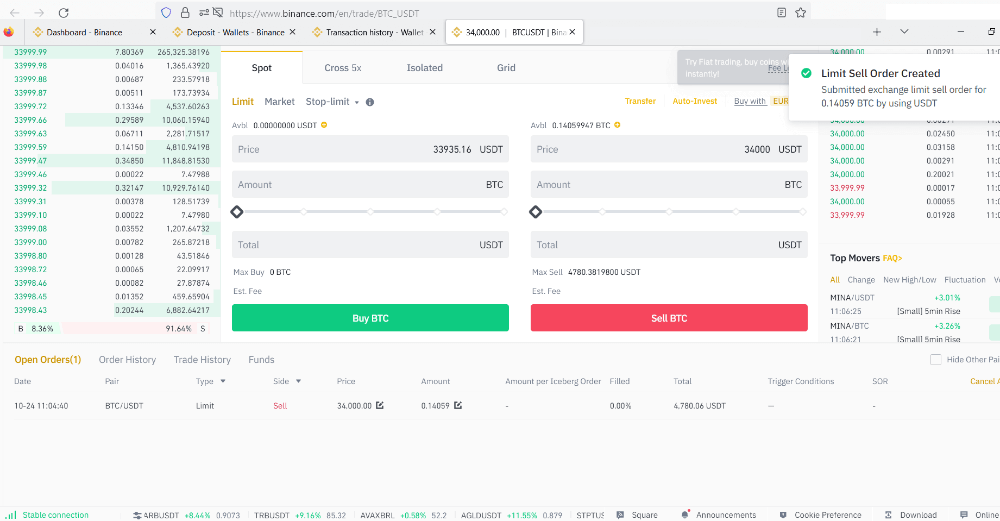The width and height of the screenshot is (1000, 521).
Task: Click the Stable connection signal icon
Action: click(x=11, y=515)
